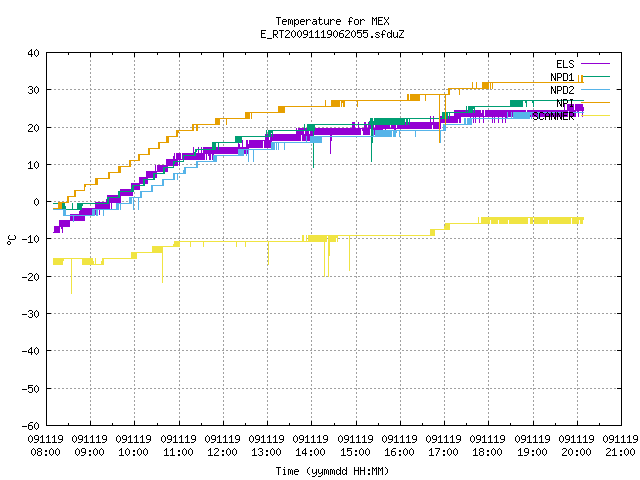Viewport: 640px width, 480px height.
Task: Click the NPD1 legend label
Action: 562,77
